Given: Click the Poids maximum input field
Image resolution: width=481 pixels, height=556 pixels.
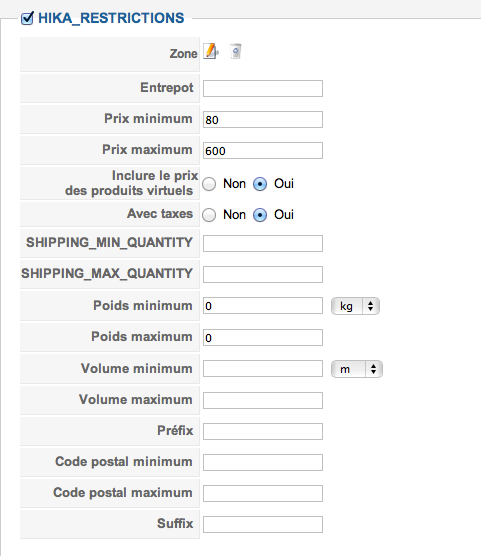Looking at the screenshot, I should coord(263,337).
